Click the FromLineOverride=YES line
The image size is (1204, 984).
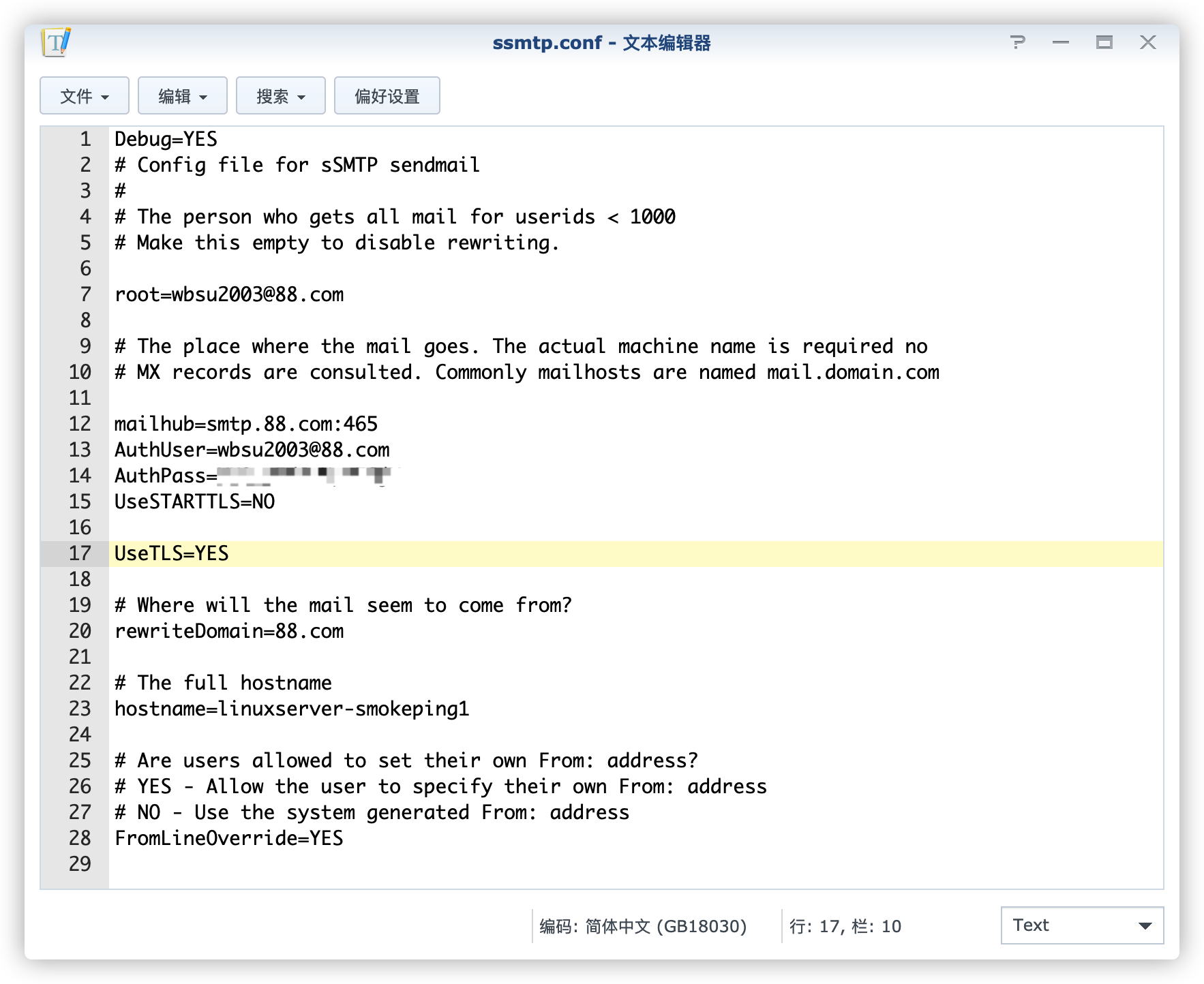pos(228,838)
